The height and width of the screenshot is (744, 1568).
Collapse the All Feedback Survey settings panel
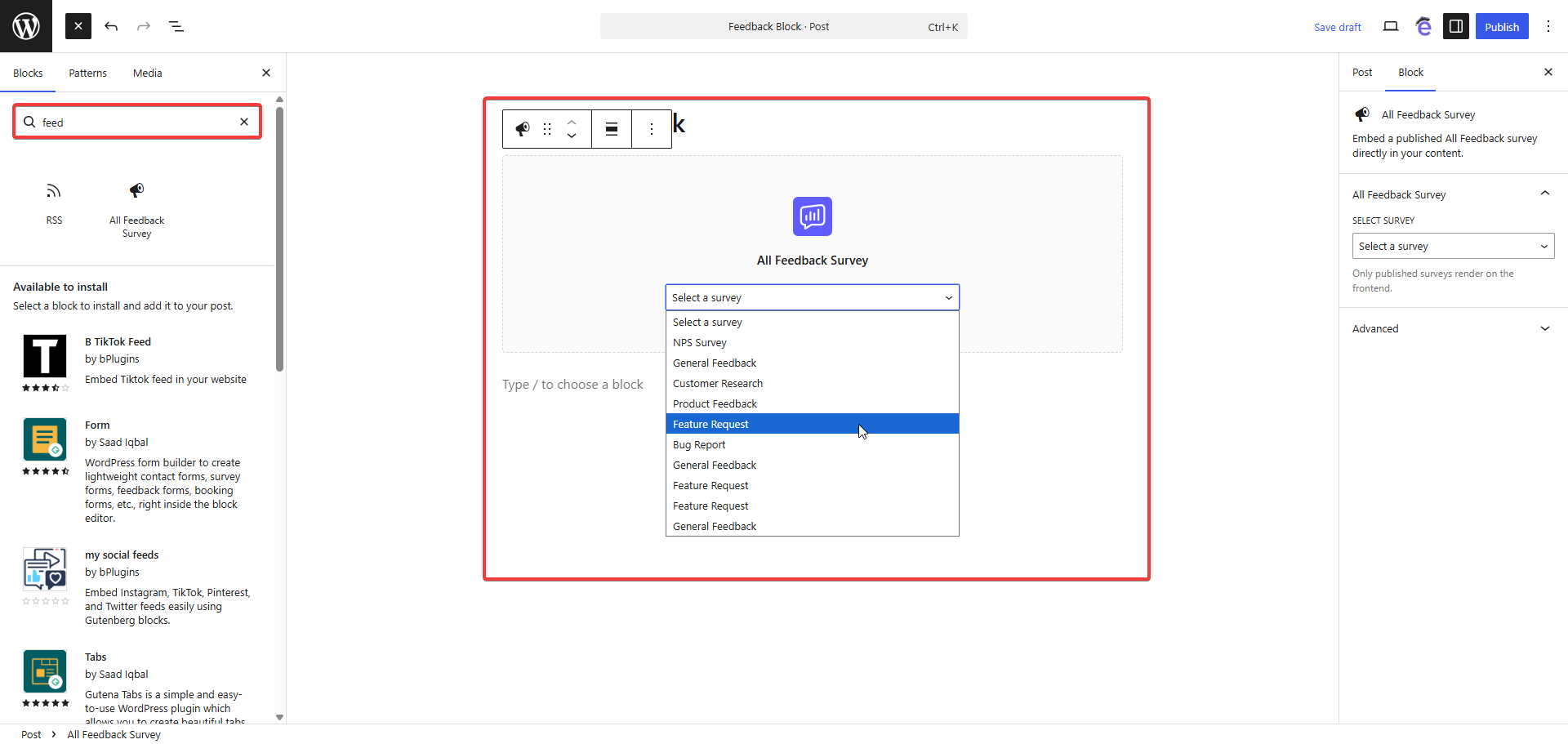[x=1453, y=194]
